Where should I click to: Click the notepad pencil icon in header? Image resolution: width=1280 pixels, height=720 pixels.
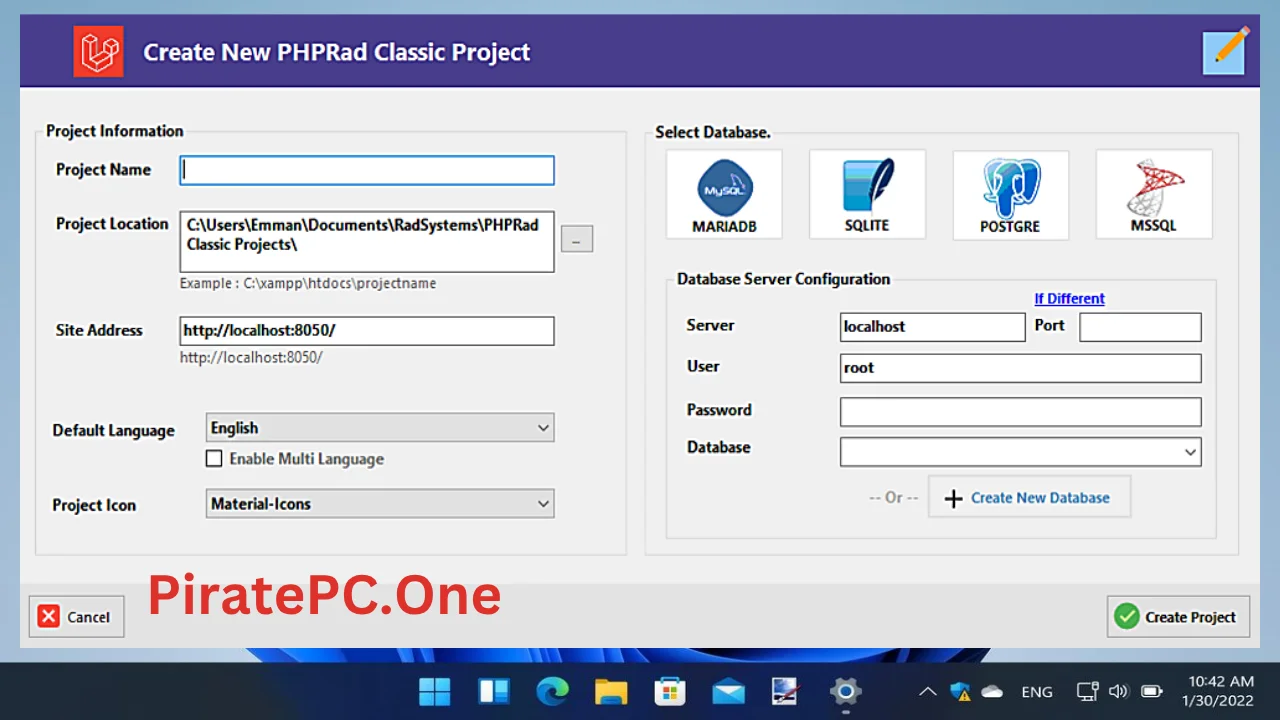tap(1224, 52)
